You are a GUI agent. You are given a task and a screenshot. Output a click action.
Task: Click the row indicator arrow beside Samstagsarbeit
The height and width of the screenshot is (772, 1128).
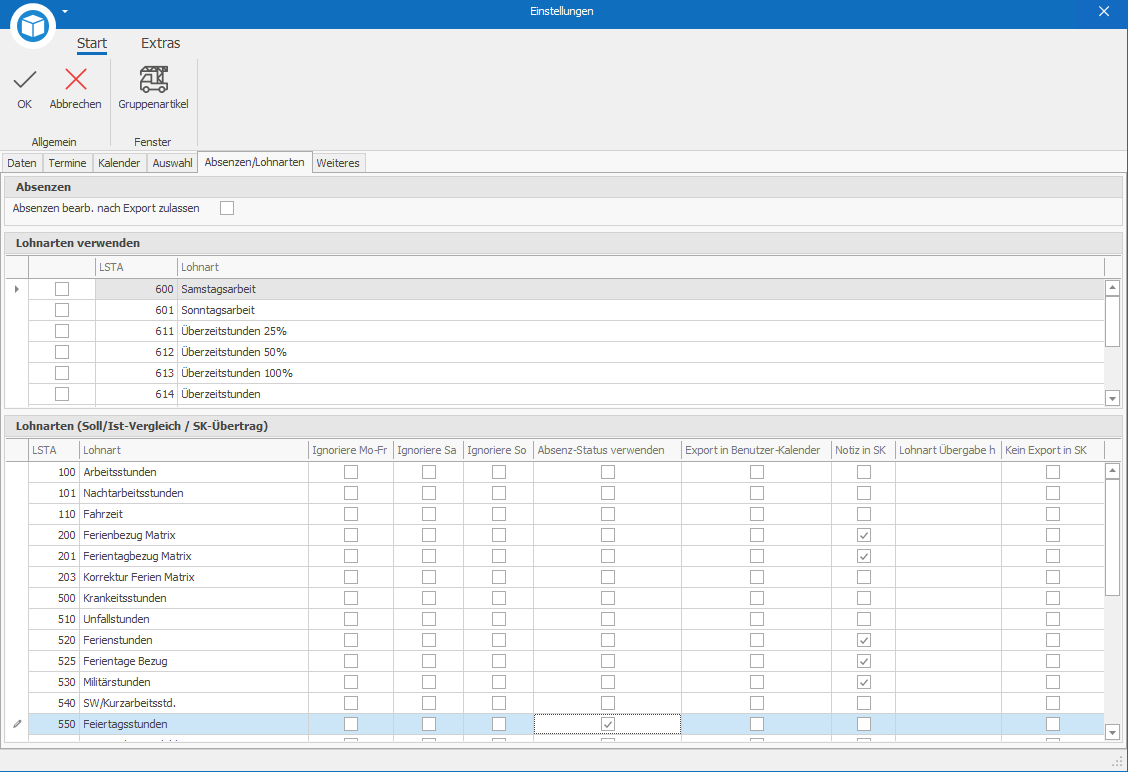point(17,289)
